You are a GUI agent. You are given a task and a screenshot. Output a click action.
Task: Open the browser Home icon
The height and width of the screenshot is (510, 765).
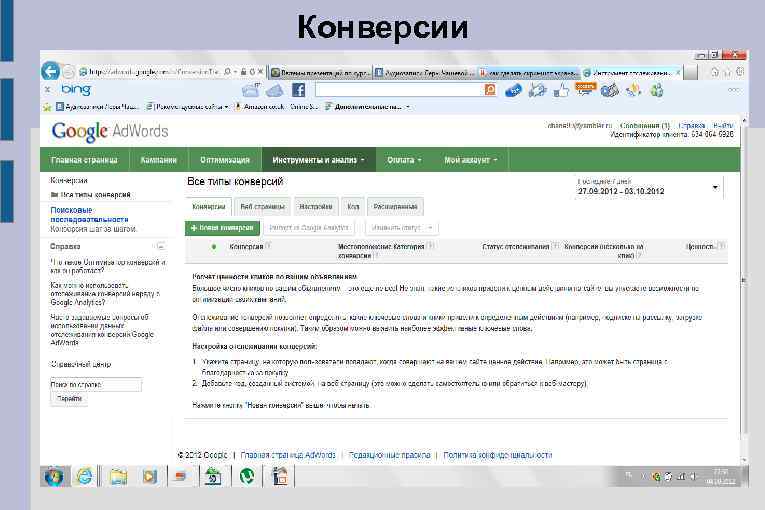[x=715, y=72]
